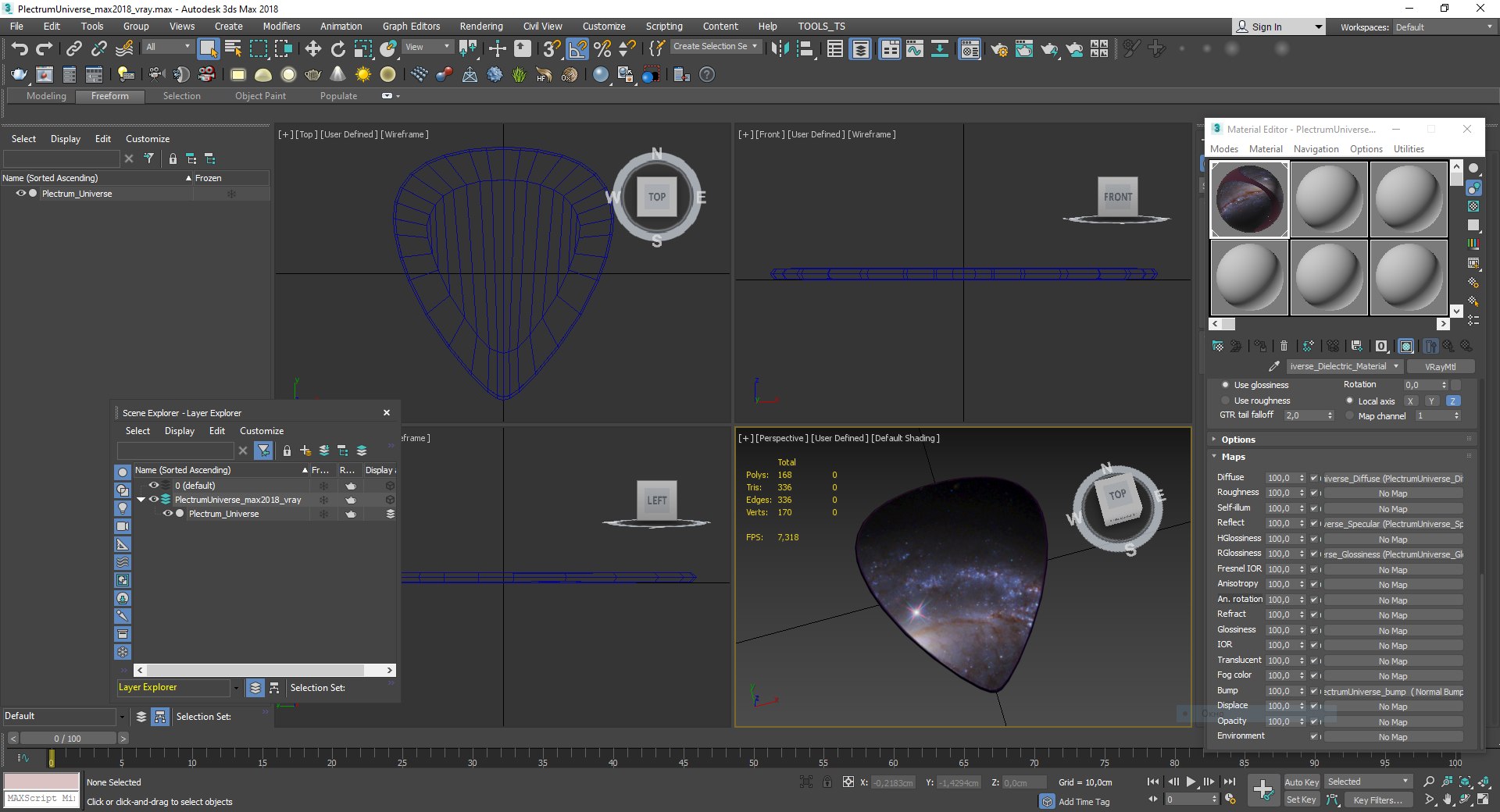
Task: Click the Maximize Viewport toggle icon
Action: point(1483,800)
